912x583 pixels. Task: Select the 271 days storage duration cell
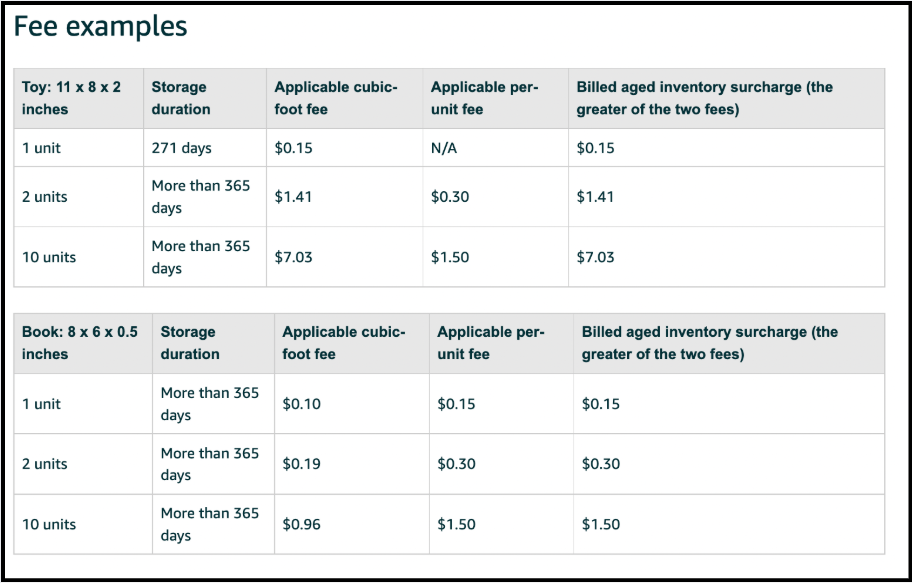pyautogui.click(x=181, y=148)
